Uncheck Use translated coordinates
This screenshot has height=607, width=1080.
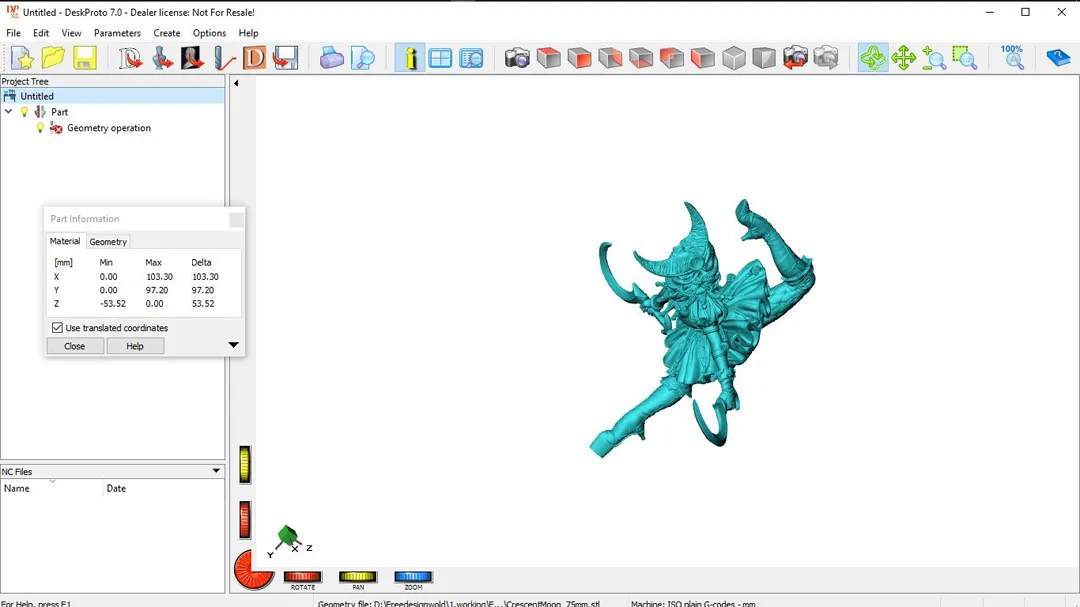pos(57,328)
